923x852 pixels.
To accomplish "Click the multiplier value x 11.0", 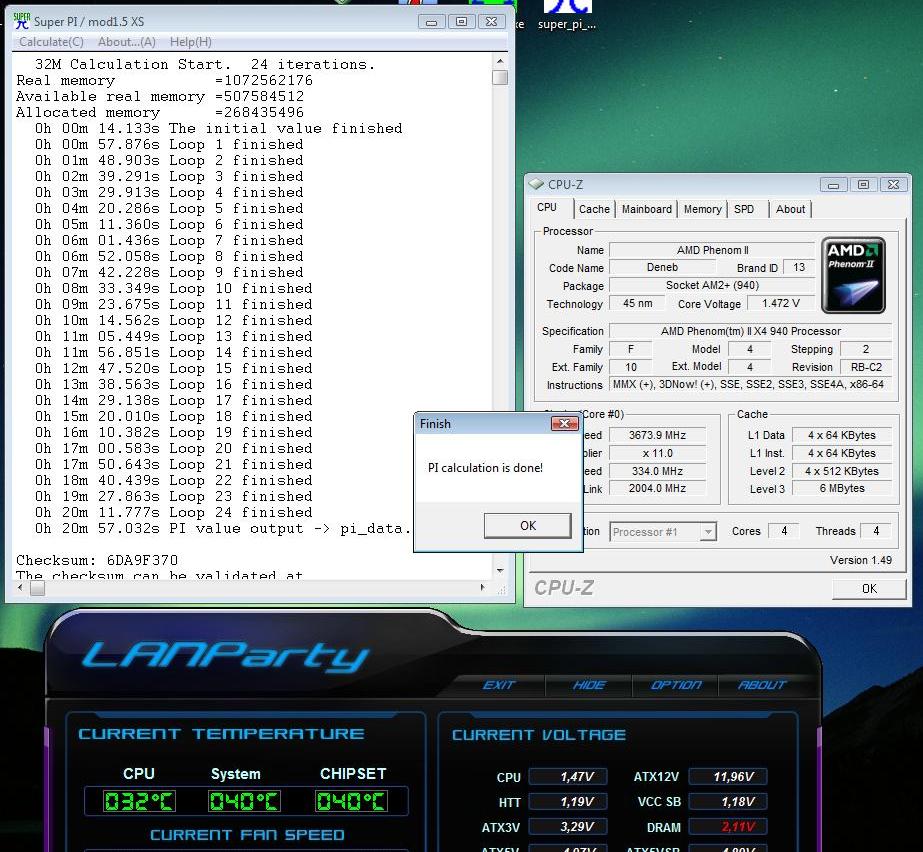I will [657, 453].
